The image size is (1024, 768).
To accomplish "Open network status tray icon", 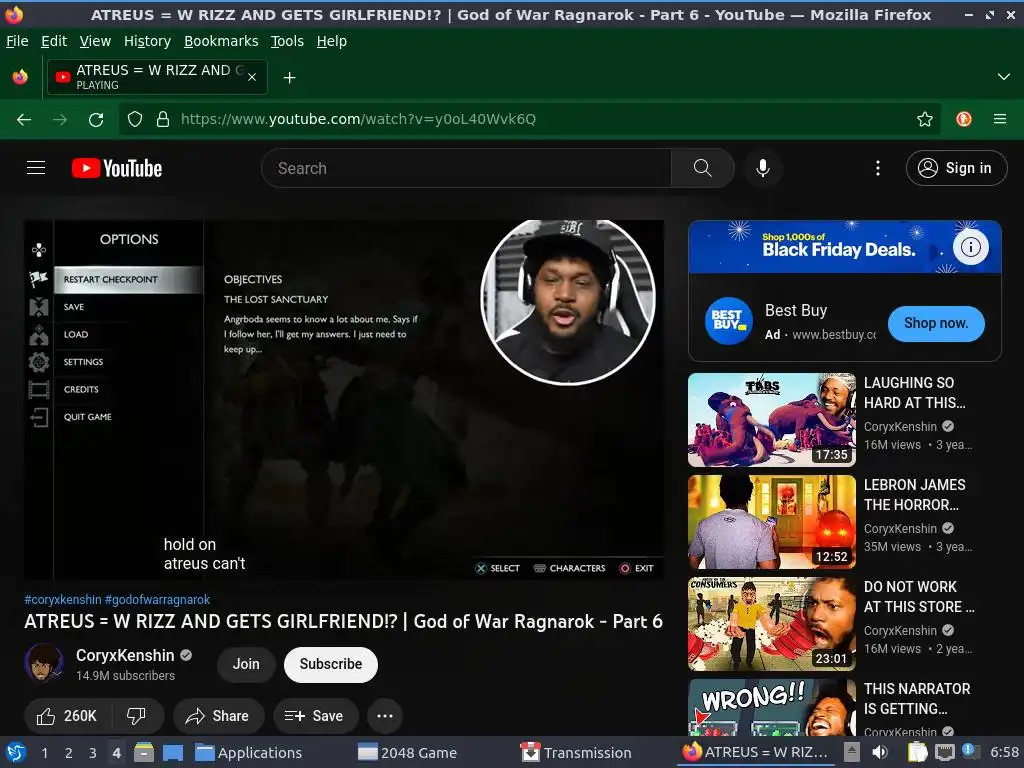I will pos(944,752).
